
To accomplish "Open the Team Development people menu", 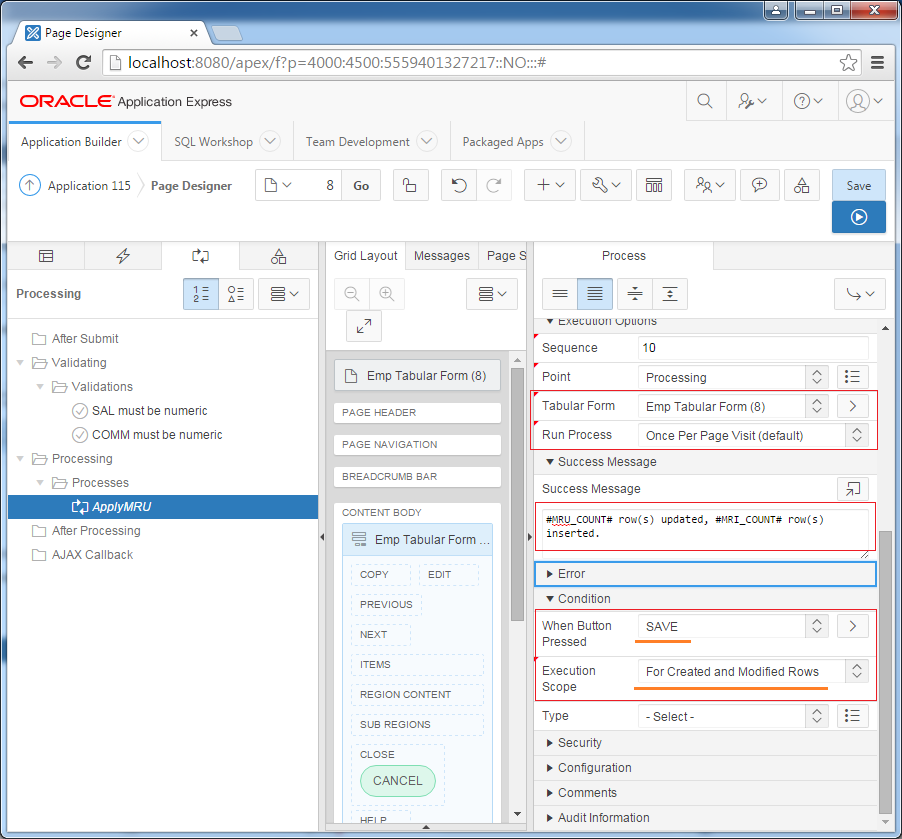I will [x=709, y=185].
